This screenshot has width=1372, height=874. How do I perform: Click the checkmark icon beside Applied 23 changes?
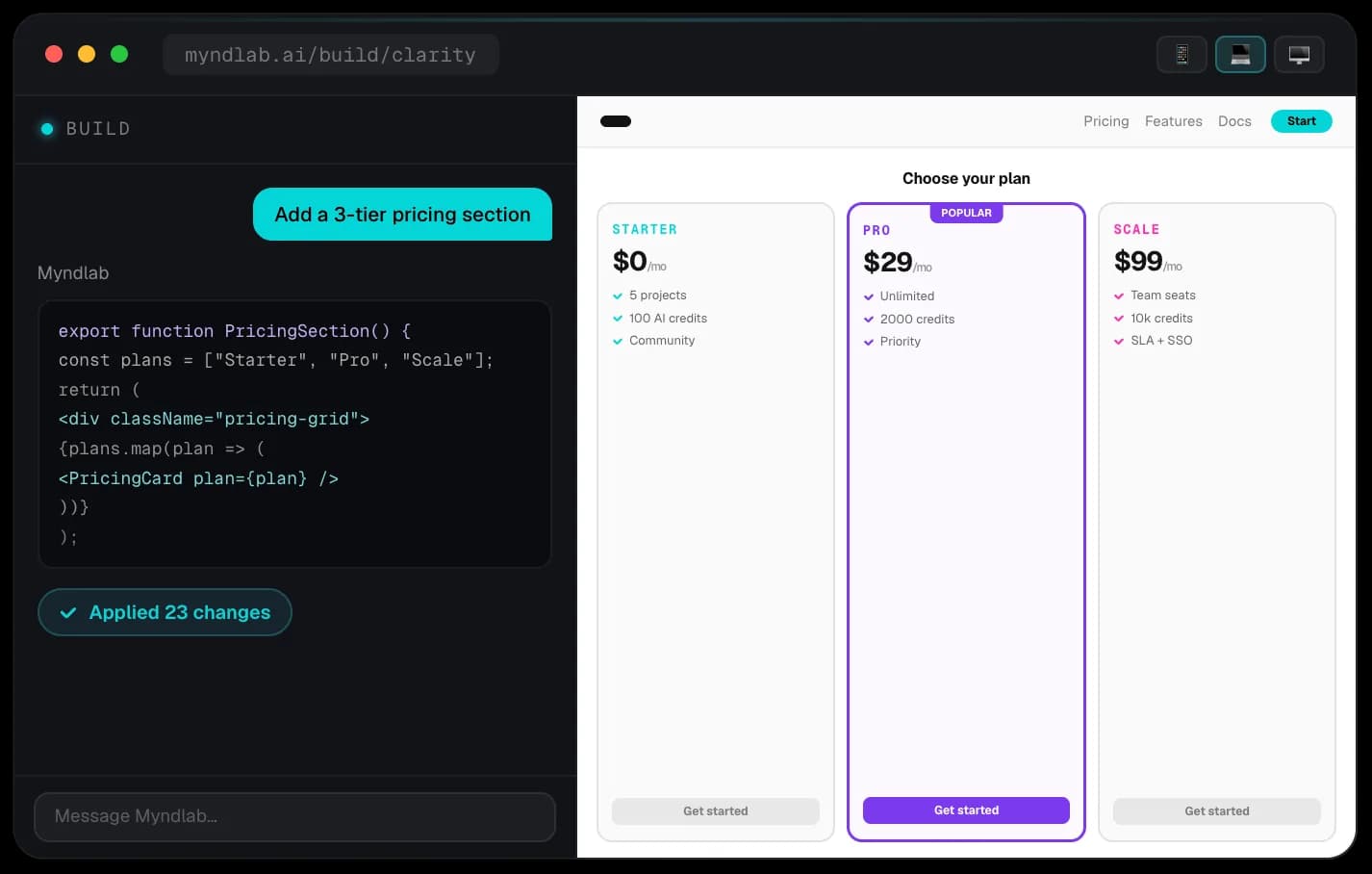pos(68,612)
